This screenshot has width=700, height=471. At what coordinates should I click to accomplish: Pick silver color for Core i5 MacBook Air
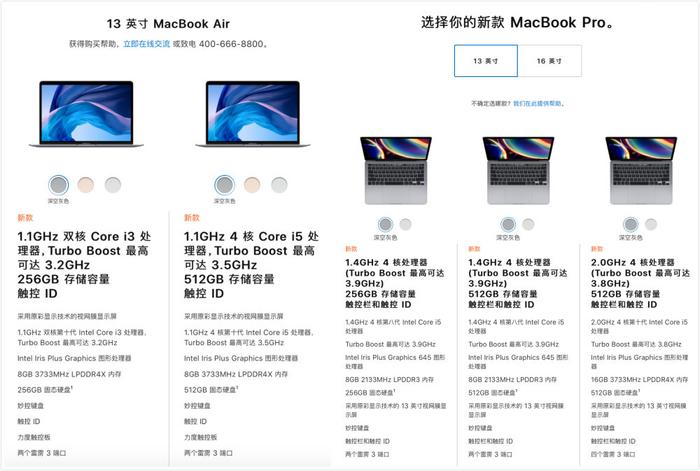[x=279, y=184]
